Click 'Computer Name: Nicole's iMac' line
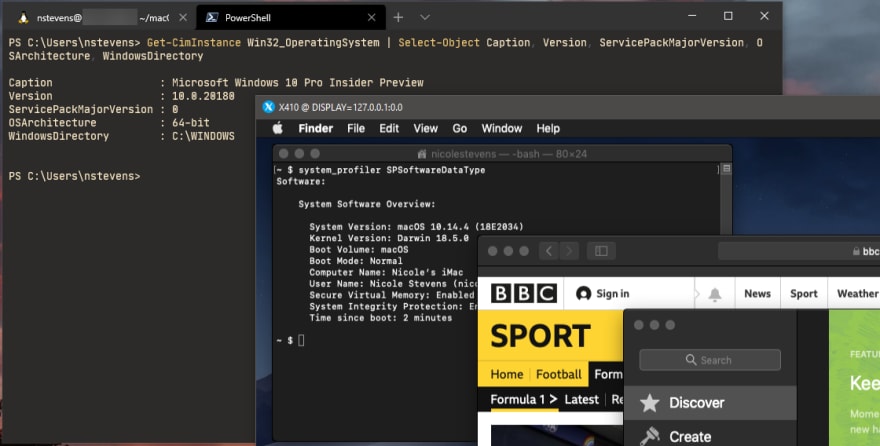Image resolution: width=880 pixels, height=446 pixels. click(386, 272)
